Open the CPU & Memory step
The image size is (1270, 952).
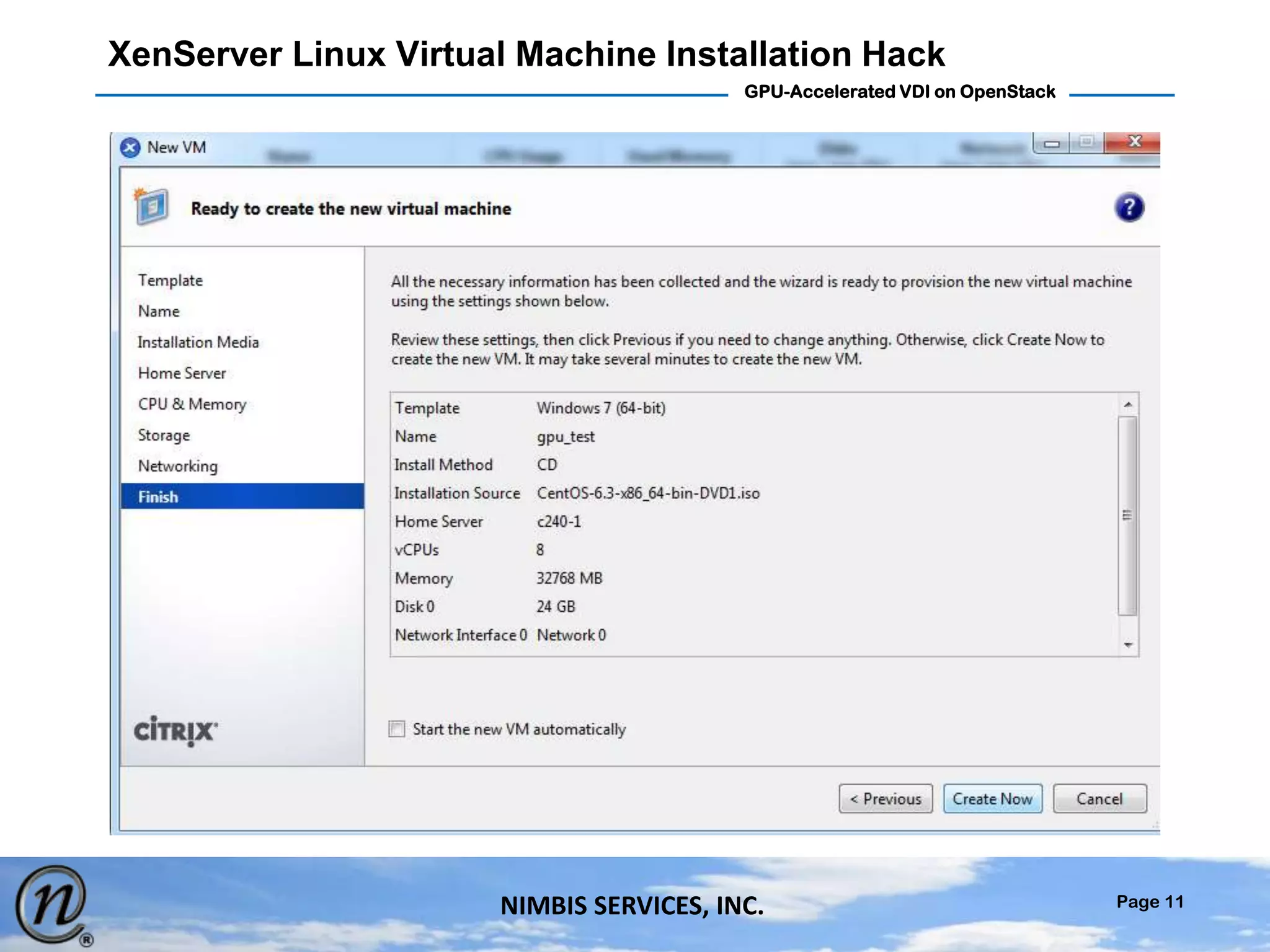click(192, 404)
